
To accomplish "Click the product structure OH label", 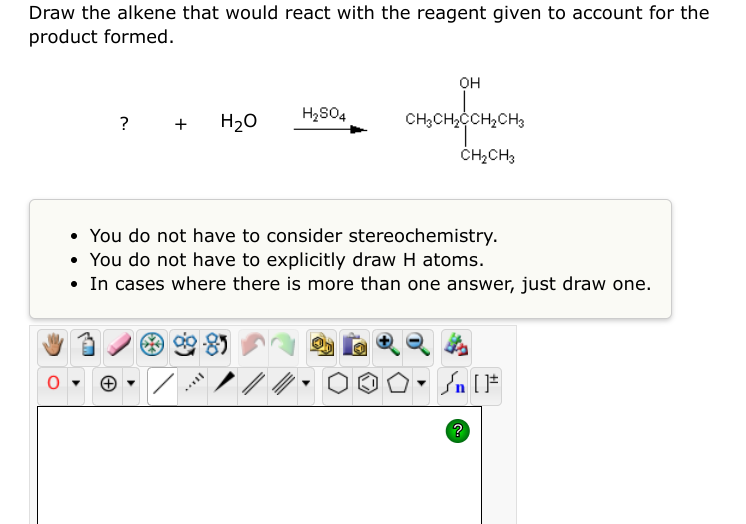I will click(x=470, y=83).
